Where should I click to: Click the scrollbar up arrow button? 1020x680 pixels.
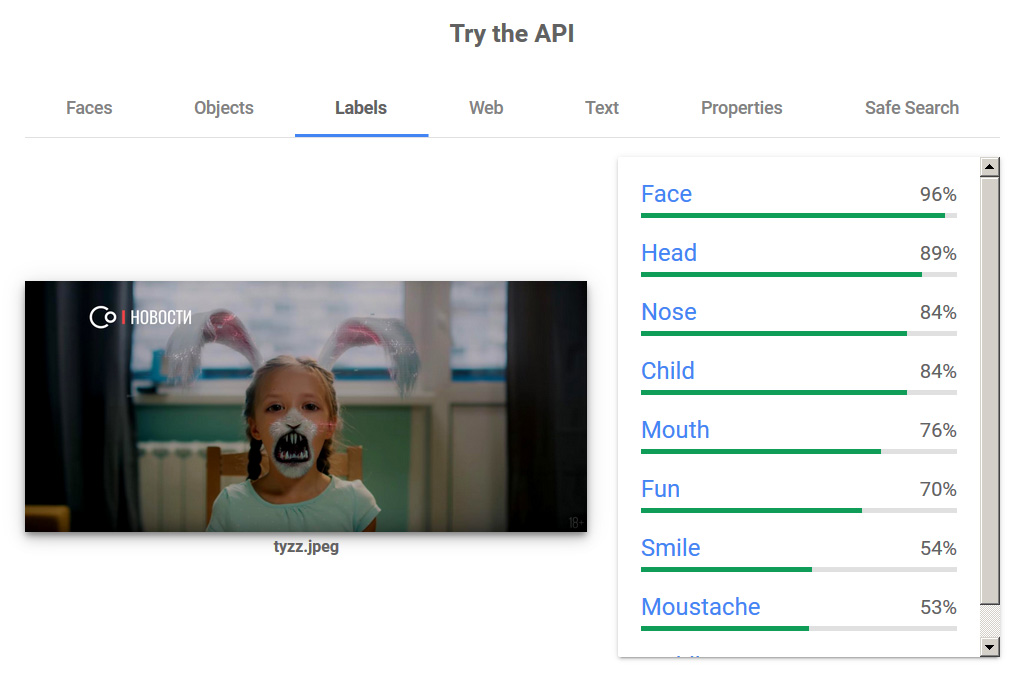[989, 167]
